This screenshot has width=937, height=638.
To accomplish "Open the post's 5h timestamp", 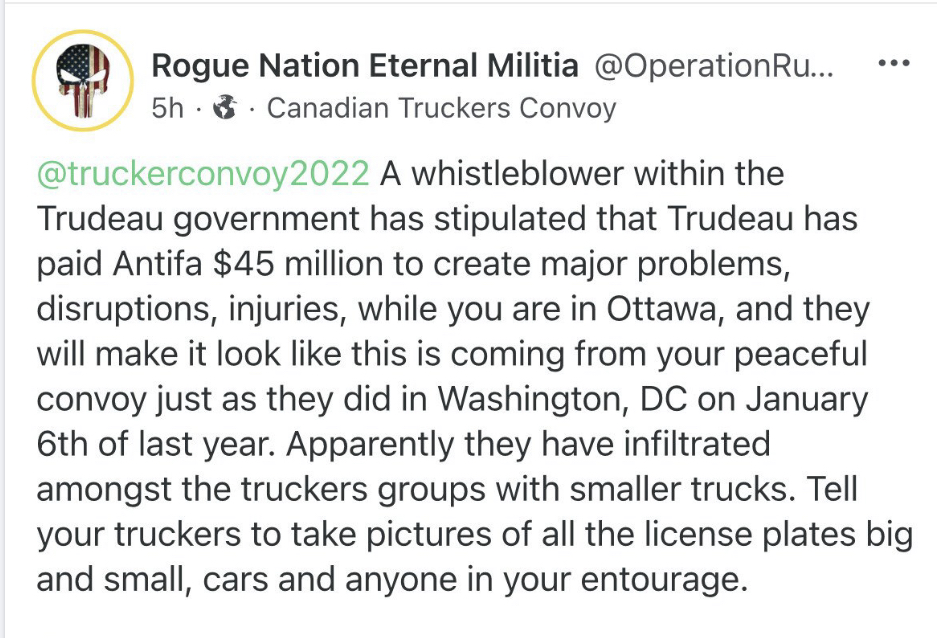I will click(x=167, y=108).
